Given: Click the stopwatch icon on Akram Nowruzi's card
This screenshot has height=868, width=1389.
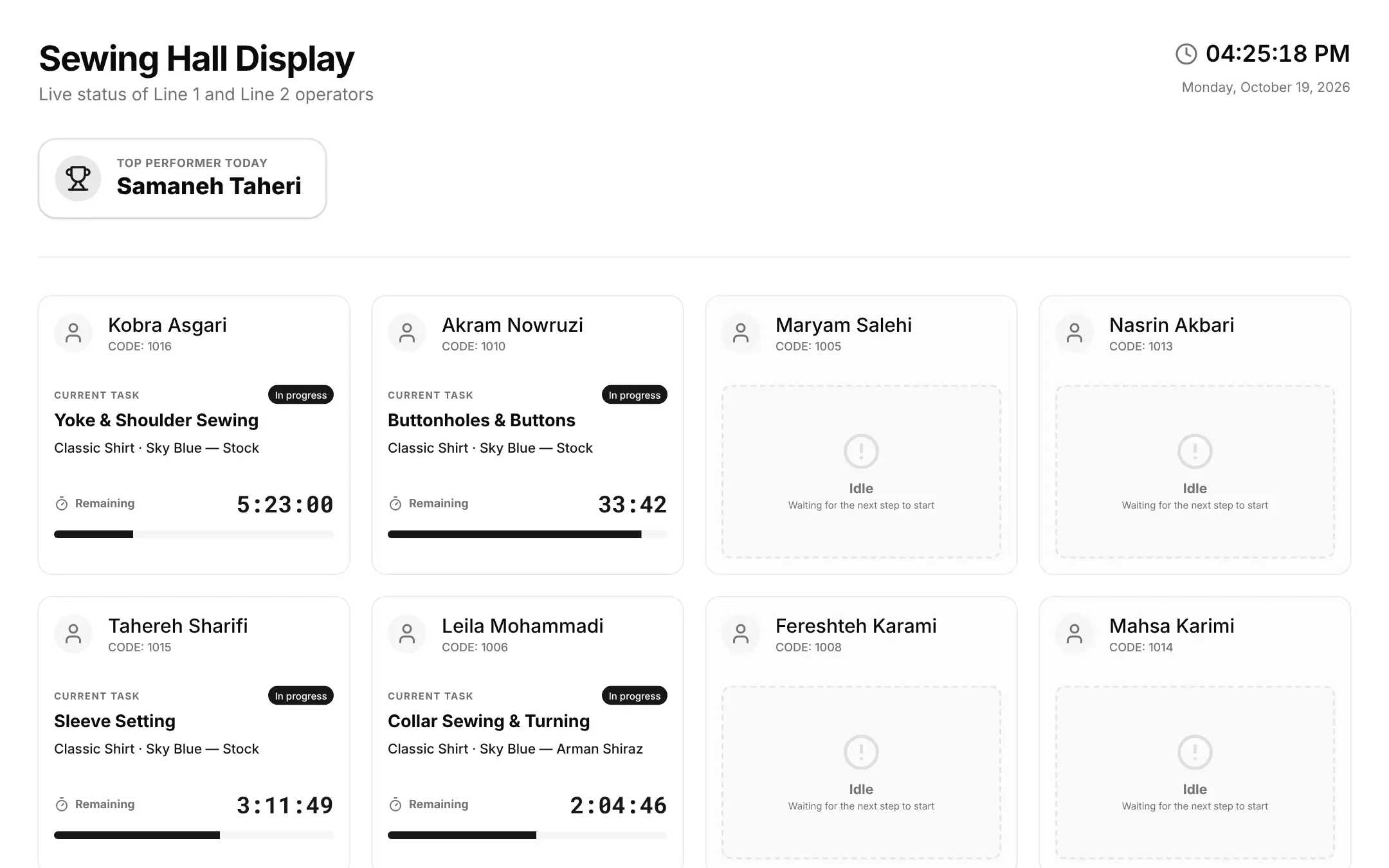Looking at the screenshot, I should tap(395, 504).
